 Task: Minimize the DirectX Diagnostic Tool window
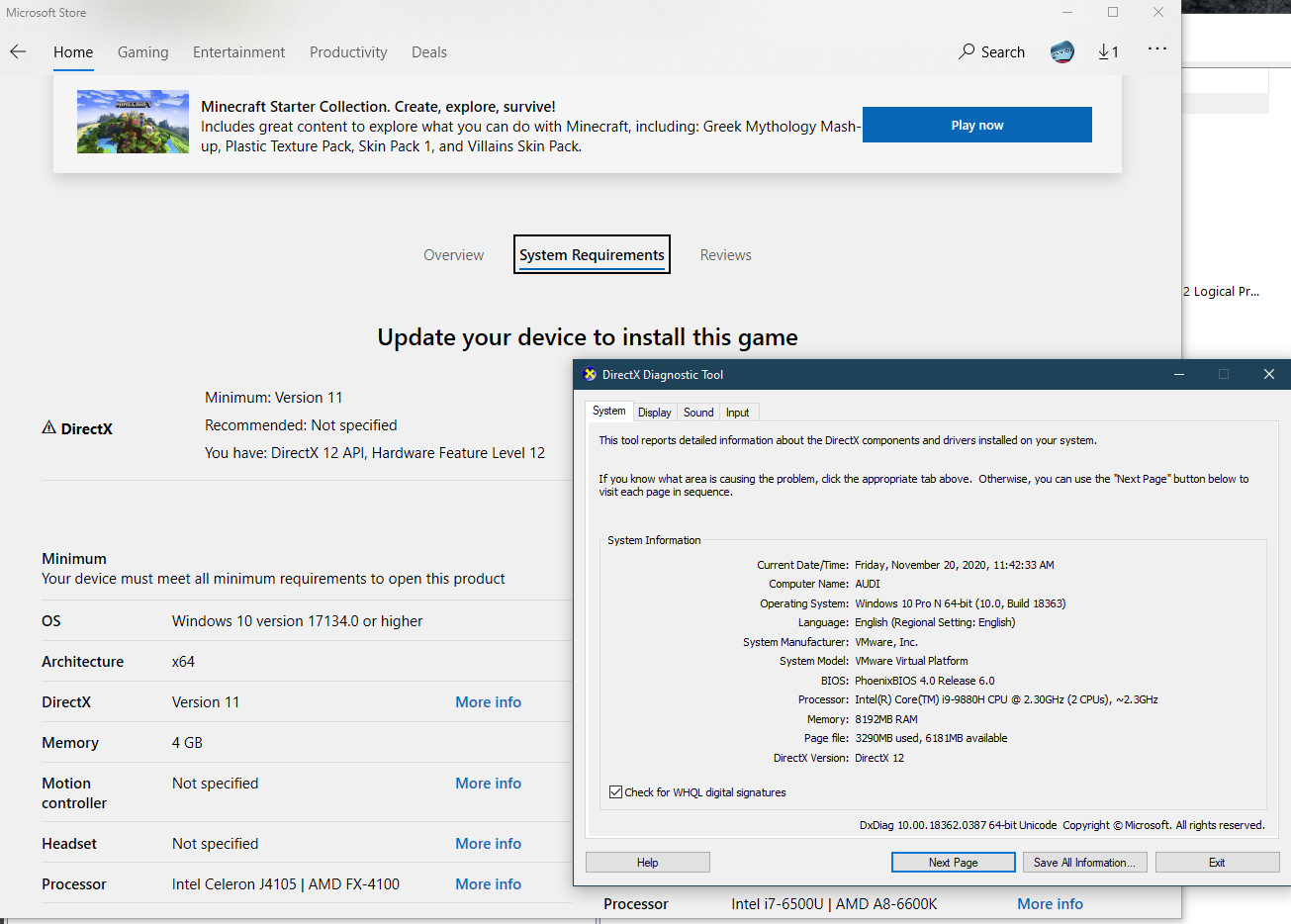[x=1179, y=374]
